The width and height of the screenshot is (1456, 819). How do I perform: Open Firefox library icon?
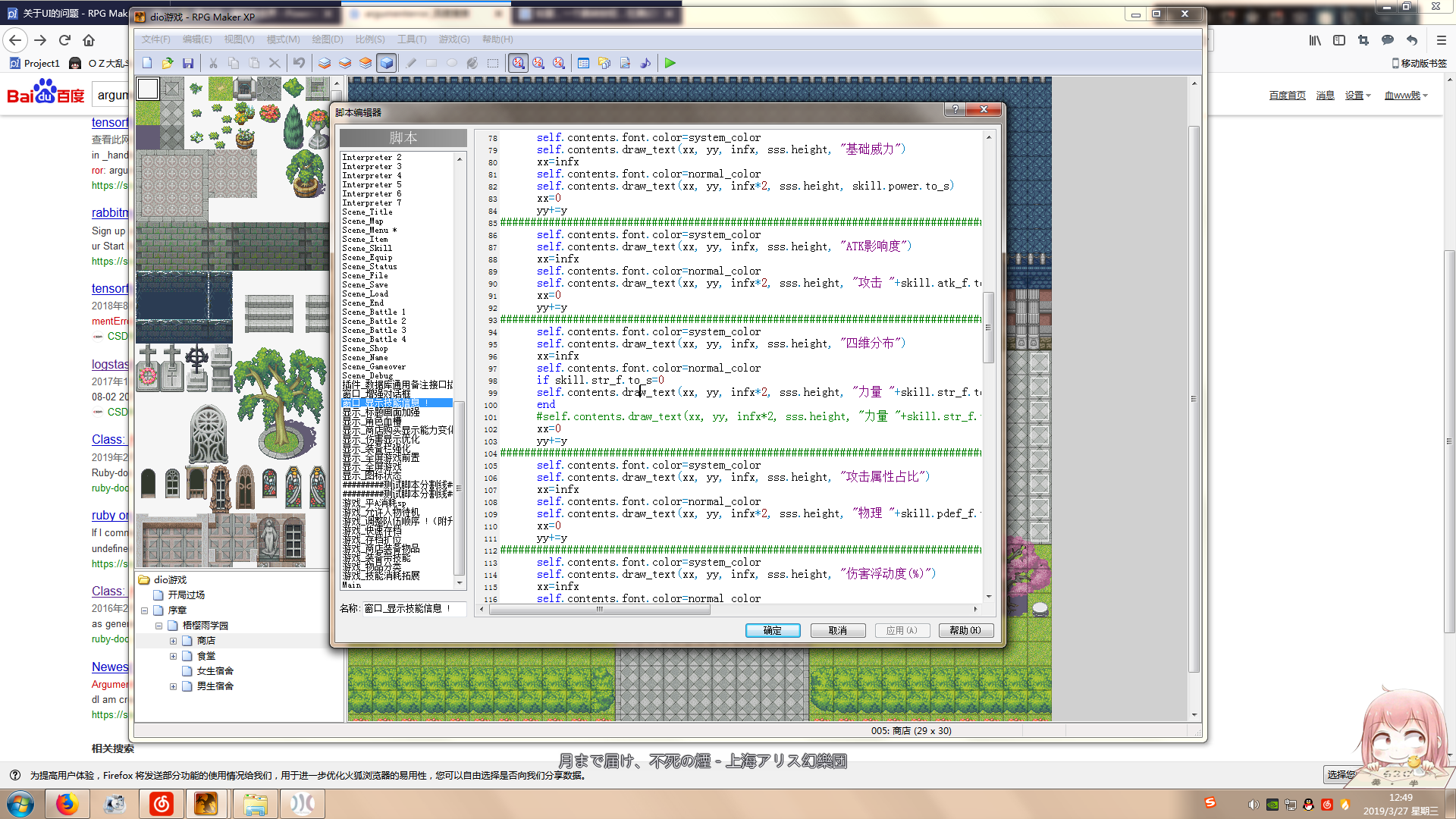pyautogui.click(x=1315, y=40)
